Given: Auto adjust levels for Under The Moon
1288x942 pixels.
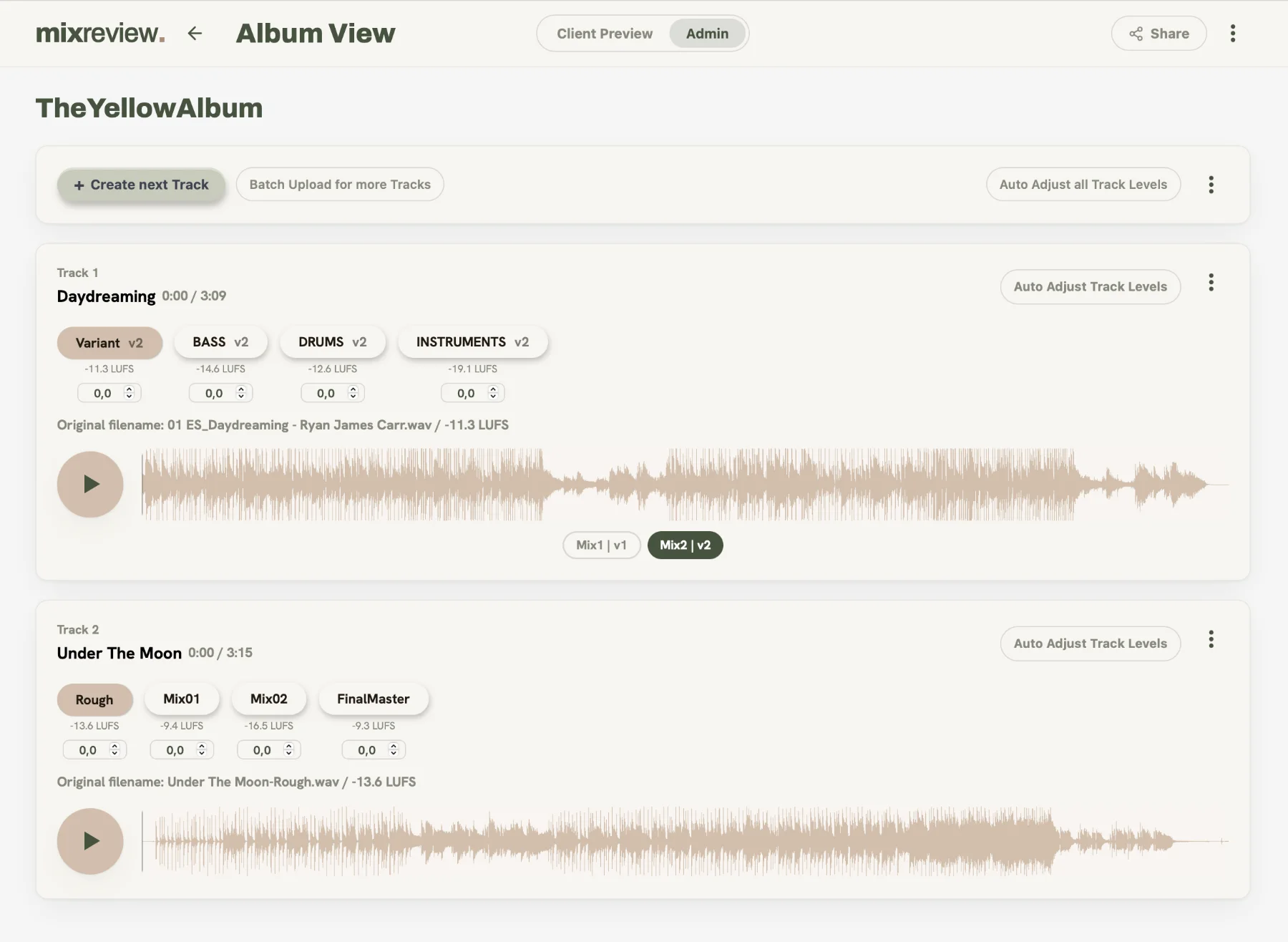Looking at the screenshot, I should tap(1091, 644).
